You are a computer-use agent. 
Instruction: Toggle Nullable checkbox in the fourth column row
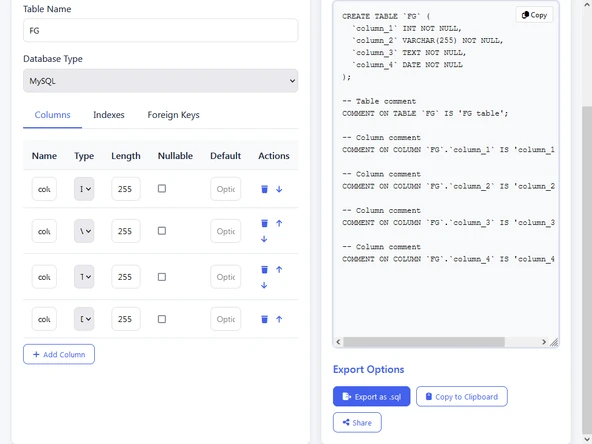tap(162, 319)
